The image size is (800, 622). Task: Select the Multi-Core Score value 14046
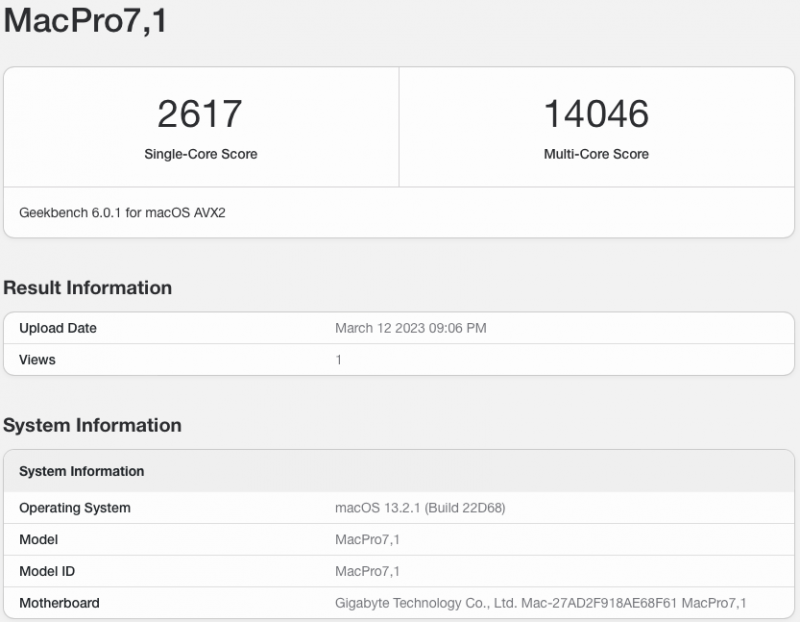pyautogui.click(x=598, y=113)
